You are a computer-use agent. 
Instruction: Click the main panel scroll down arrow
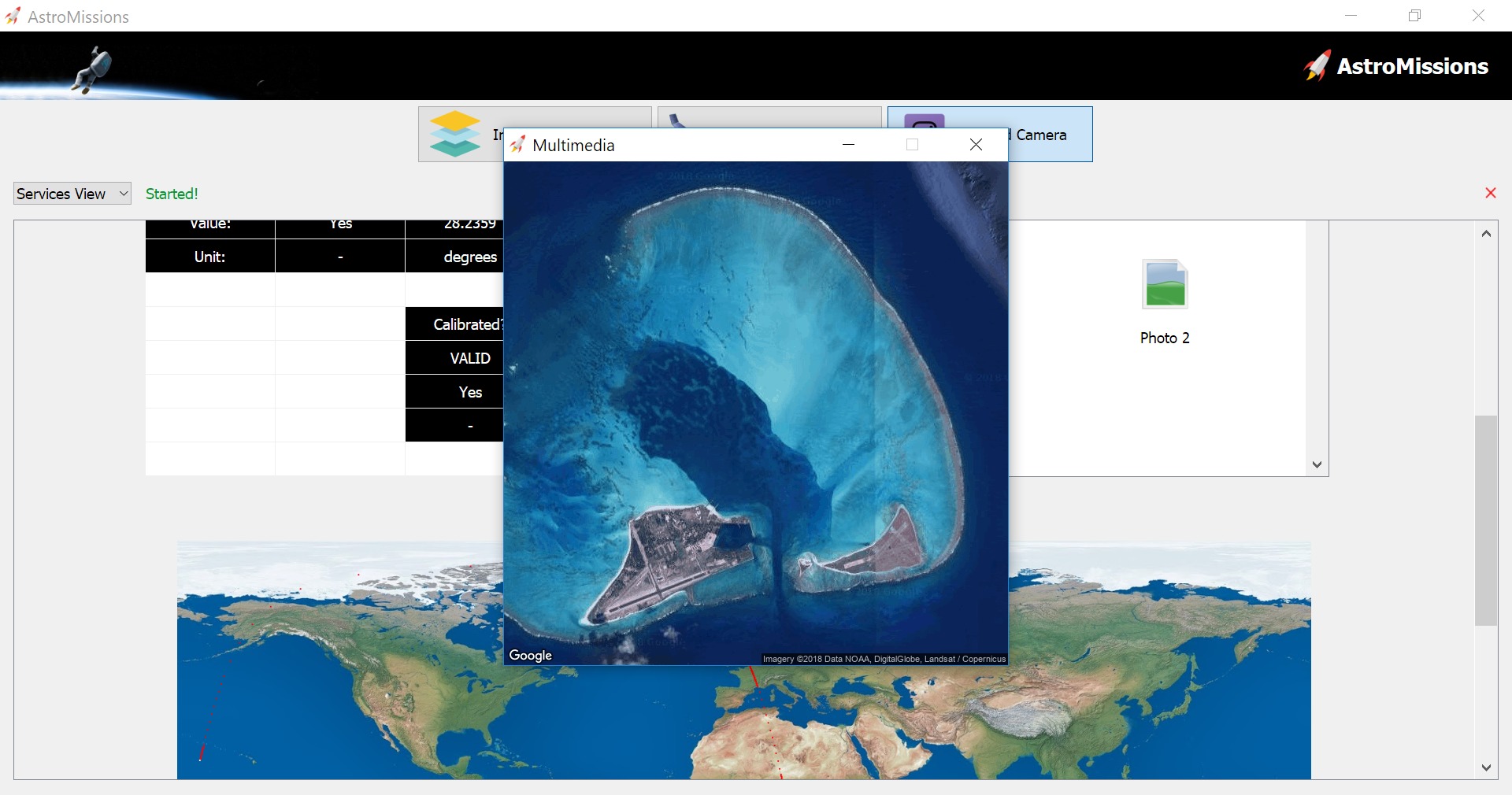[1486, 767]
